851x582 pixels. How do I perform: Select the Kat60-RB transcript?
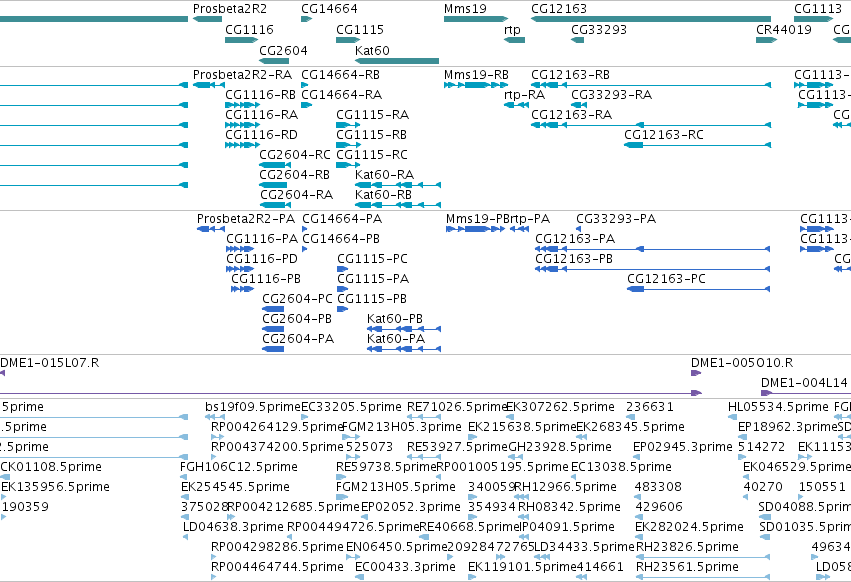pyautogui.click(x=398, y=205)
